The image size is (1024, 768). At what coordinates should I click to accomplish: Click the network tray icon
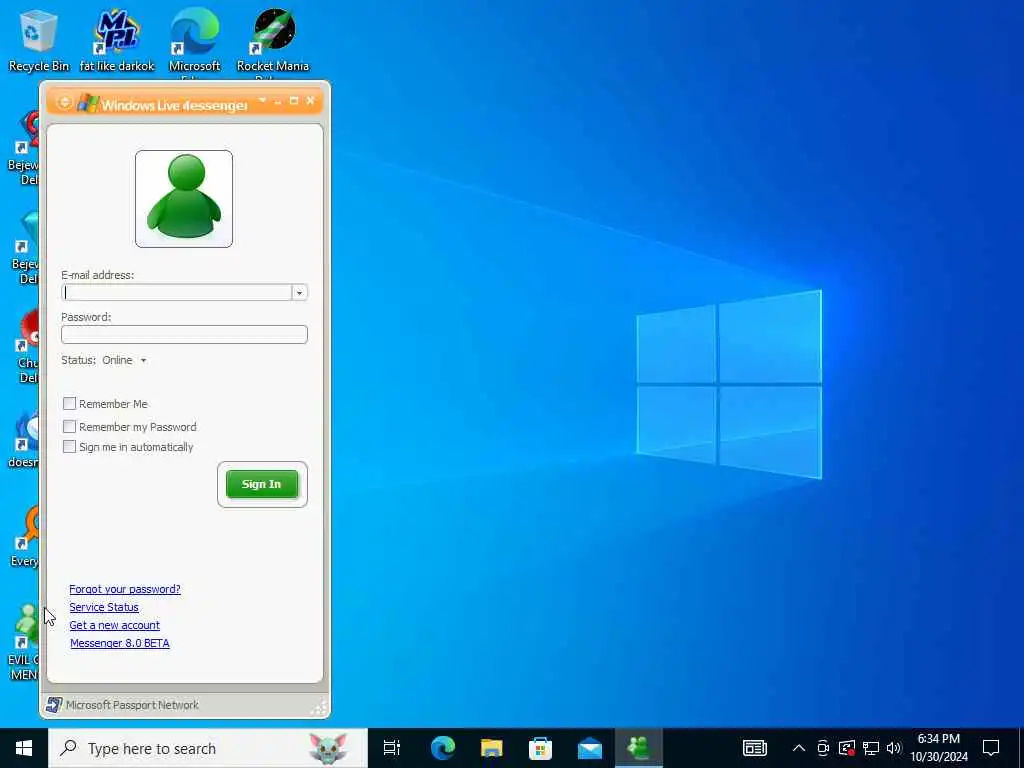(x=871, y=748)
